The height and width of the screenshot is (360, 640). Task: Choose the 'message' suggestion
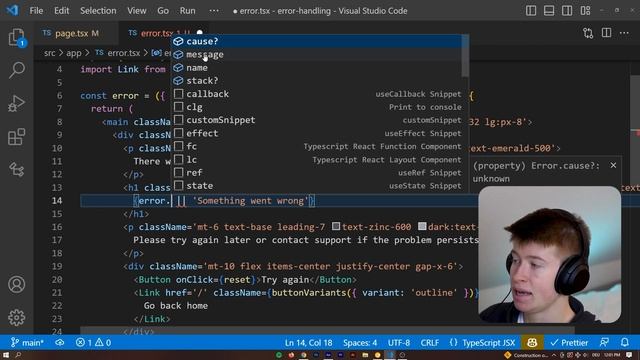pyautogui.click(x=316, y=54)
